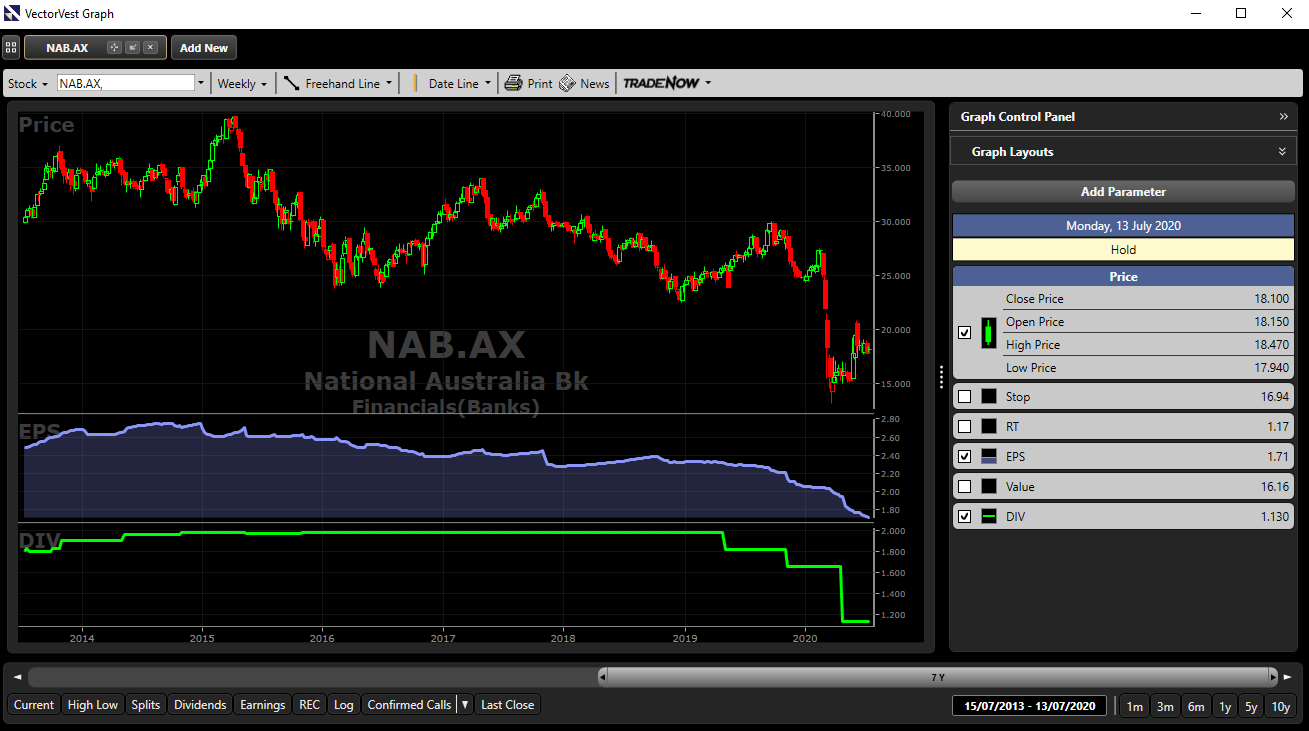The height and width of the screenshot is (731, 1309).
Task: Toggle the Last Close button
Action: click(507, 705)
